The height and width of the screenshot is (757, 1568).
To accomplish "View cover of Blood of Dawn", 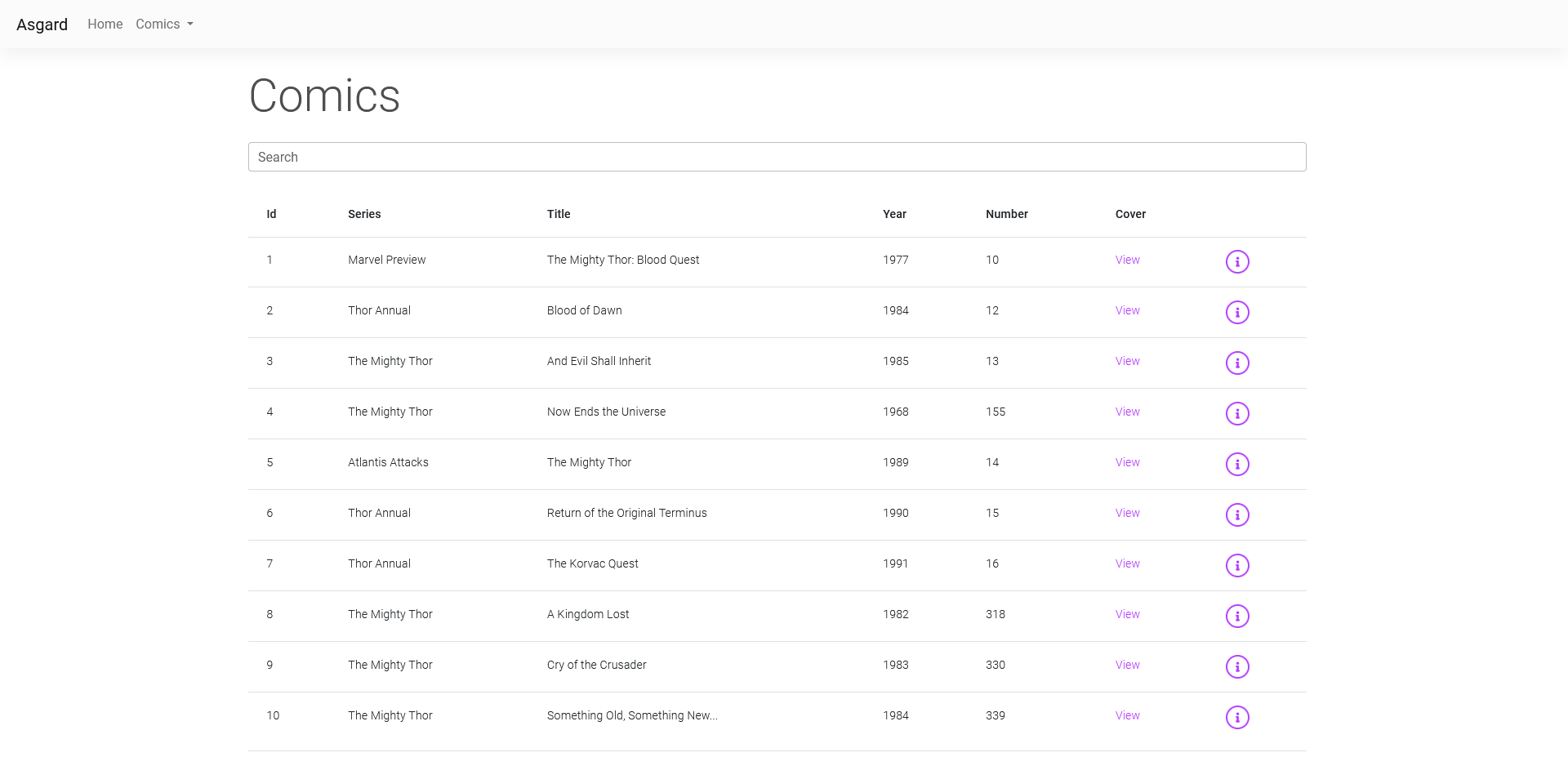I will 1127,310.
